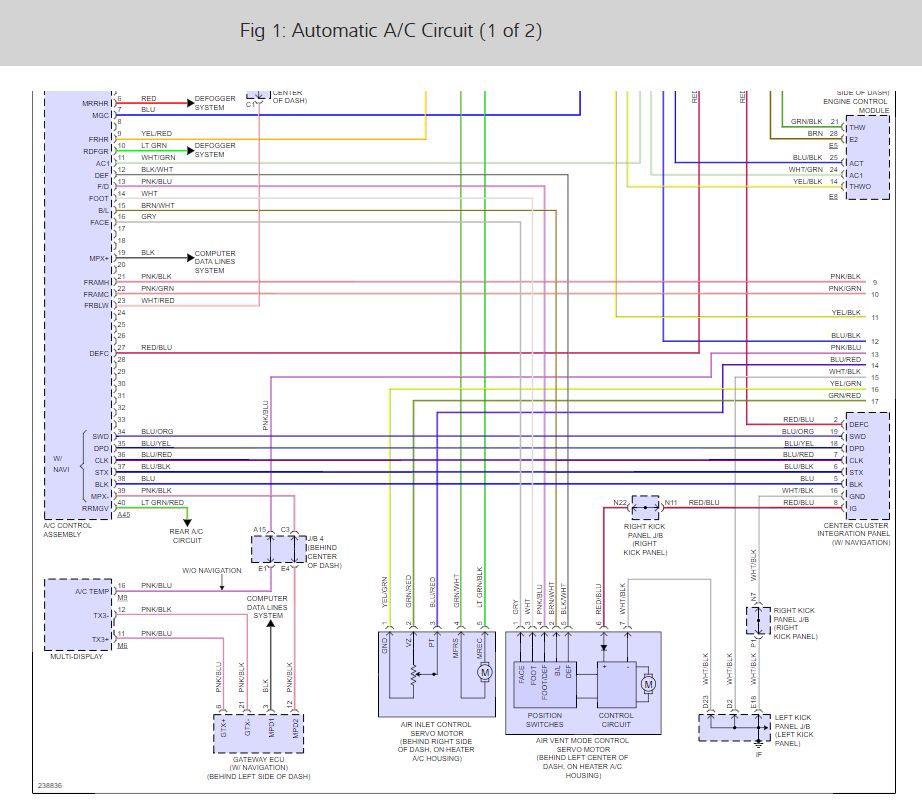Click the BRN/WHT wire label at pin 15
The height and width of the screenshot is (801, 922).
point(158,205)
